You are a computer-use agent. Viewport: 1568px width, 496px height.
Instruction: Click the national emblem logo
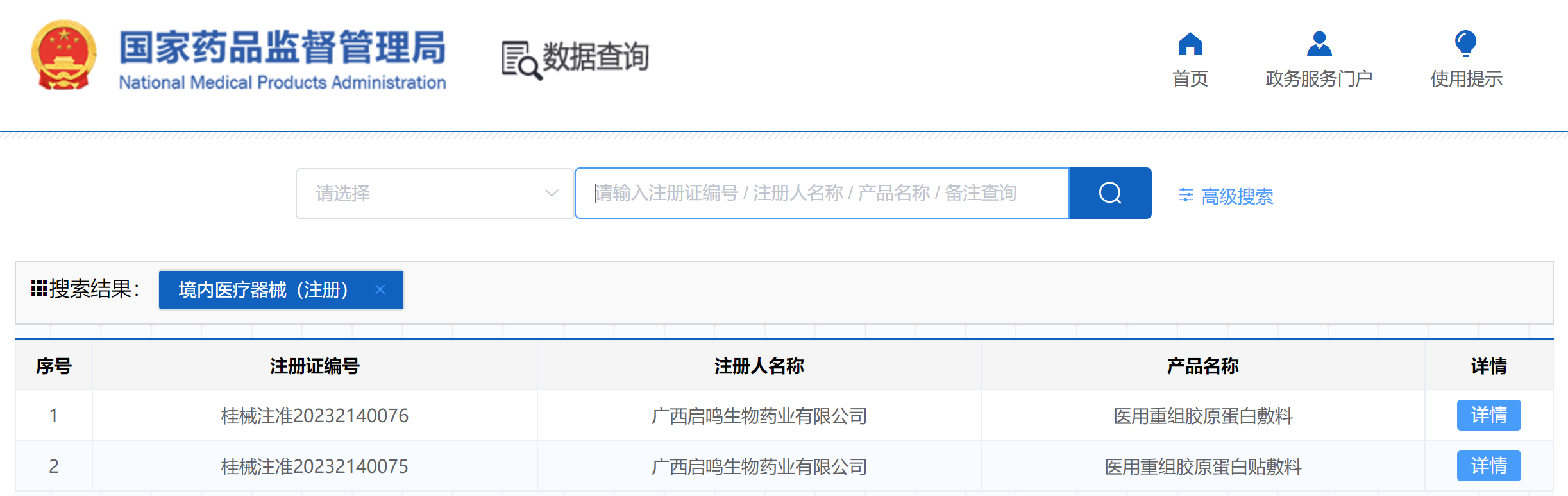point(63,55)
